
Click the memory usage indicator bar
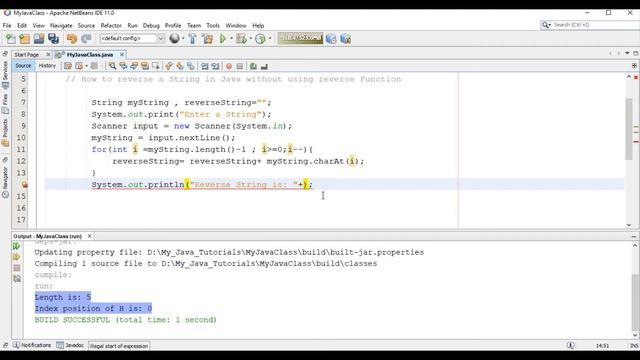[300, 38]
